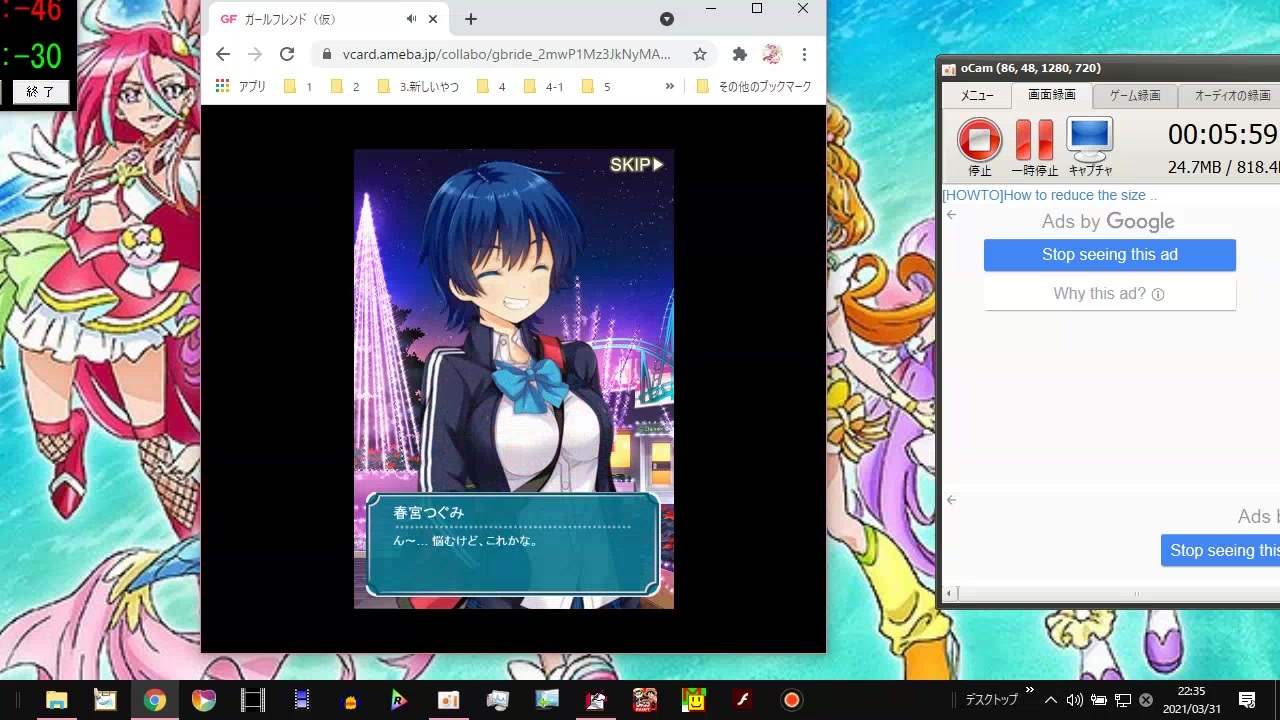Open その他のブックマーク folder
Screen dimensions: 1280x720
[x=754, y=86]
